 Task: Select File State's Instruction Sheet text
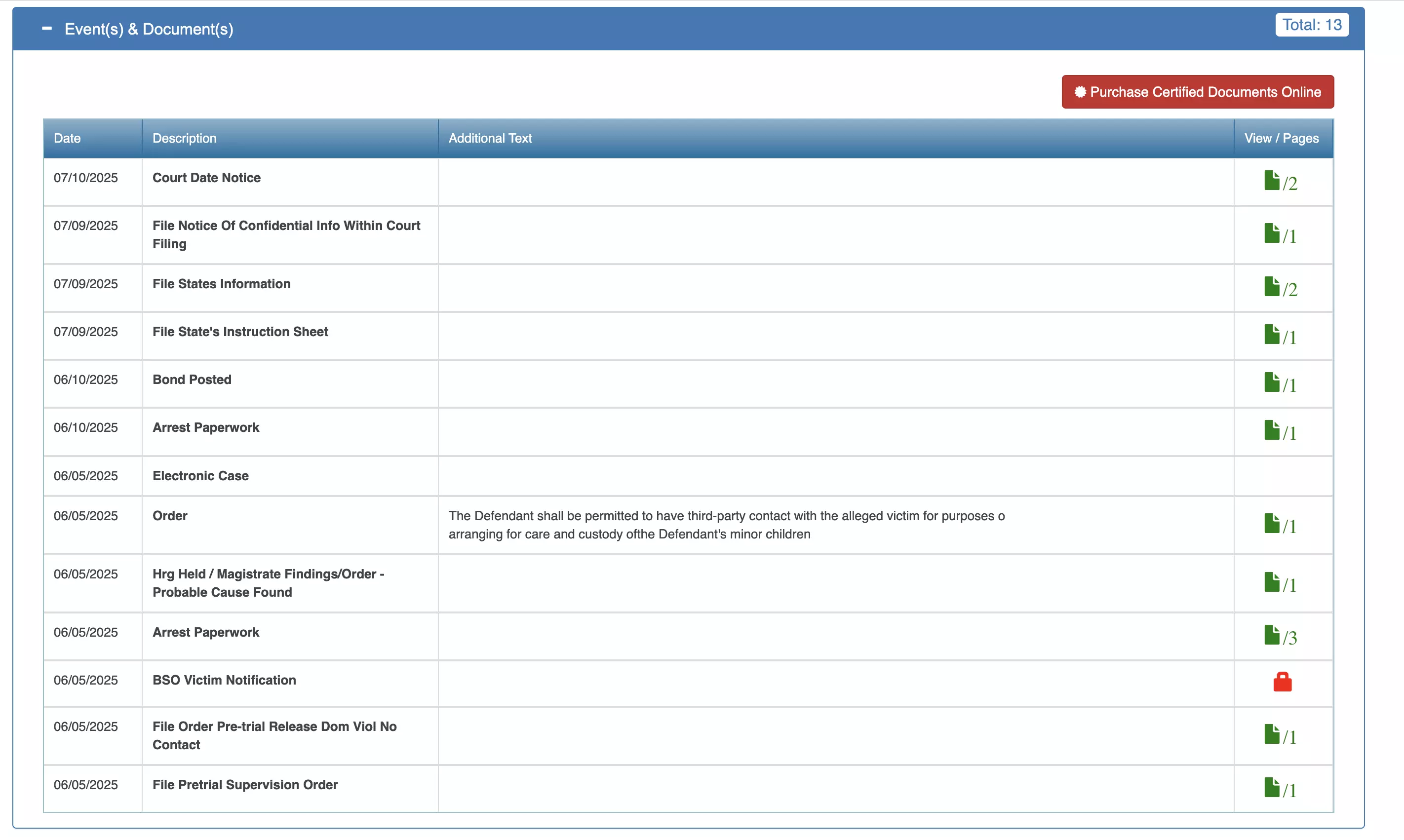tap(240, 332)
